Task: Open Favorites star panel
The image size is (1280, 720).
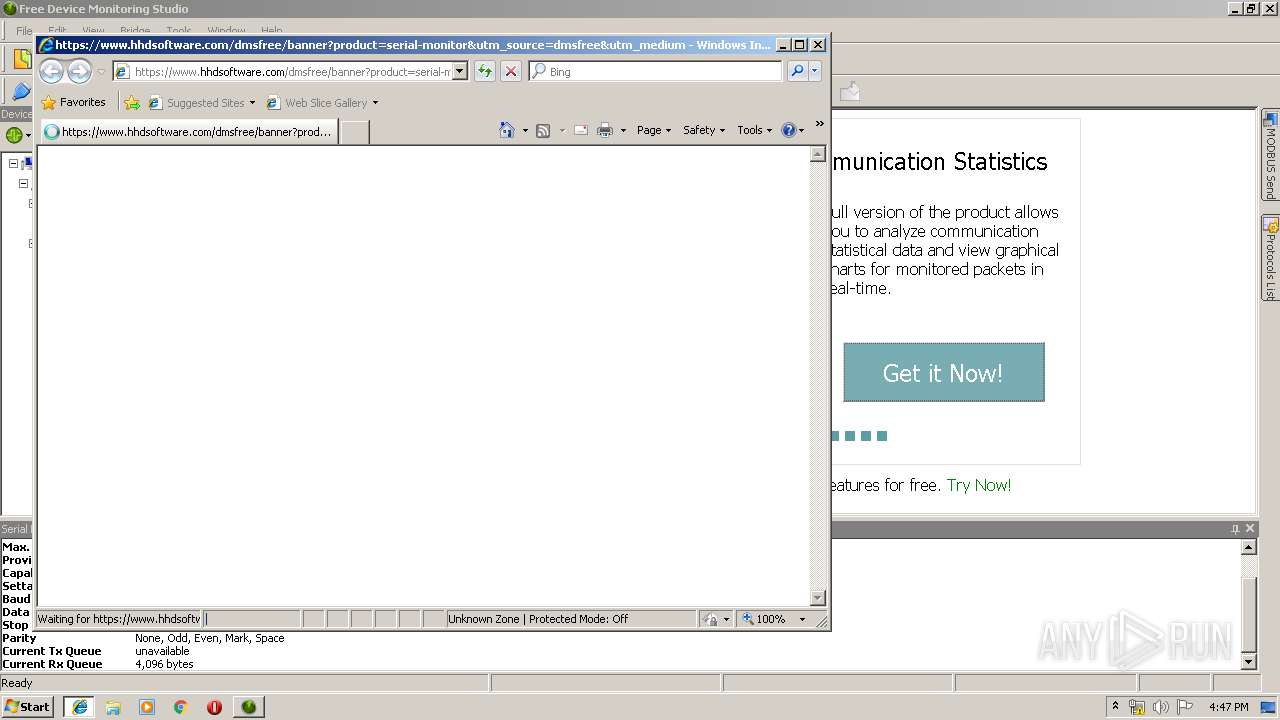Action: click(49, 102)
